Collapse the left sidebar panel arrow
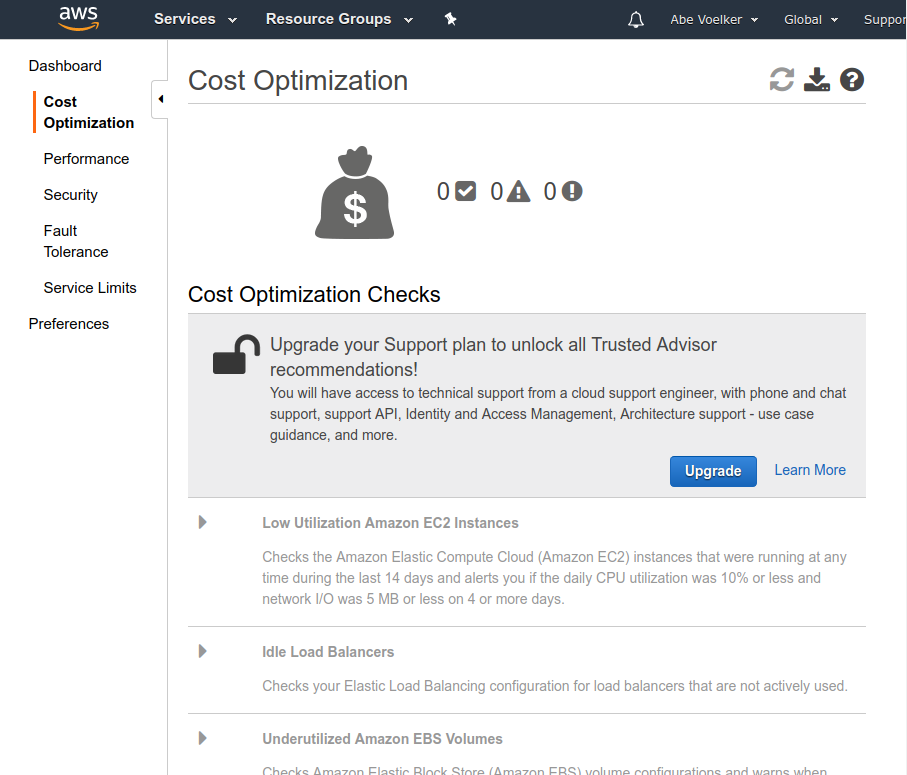 point(160,99)
